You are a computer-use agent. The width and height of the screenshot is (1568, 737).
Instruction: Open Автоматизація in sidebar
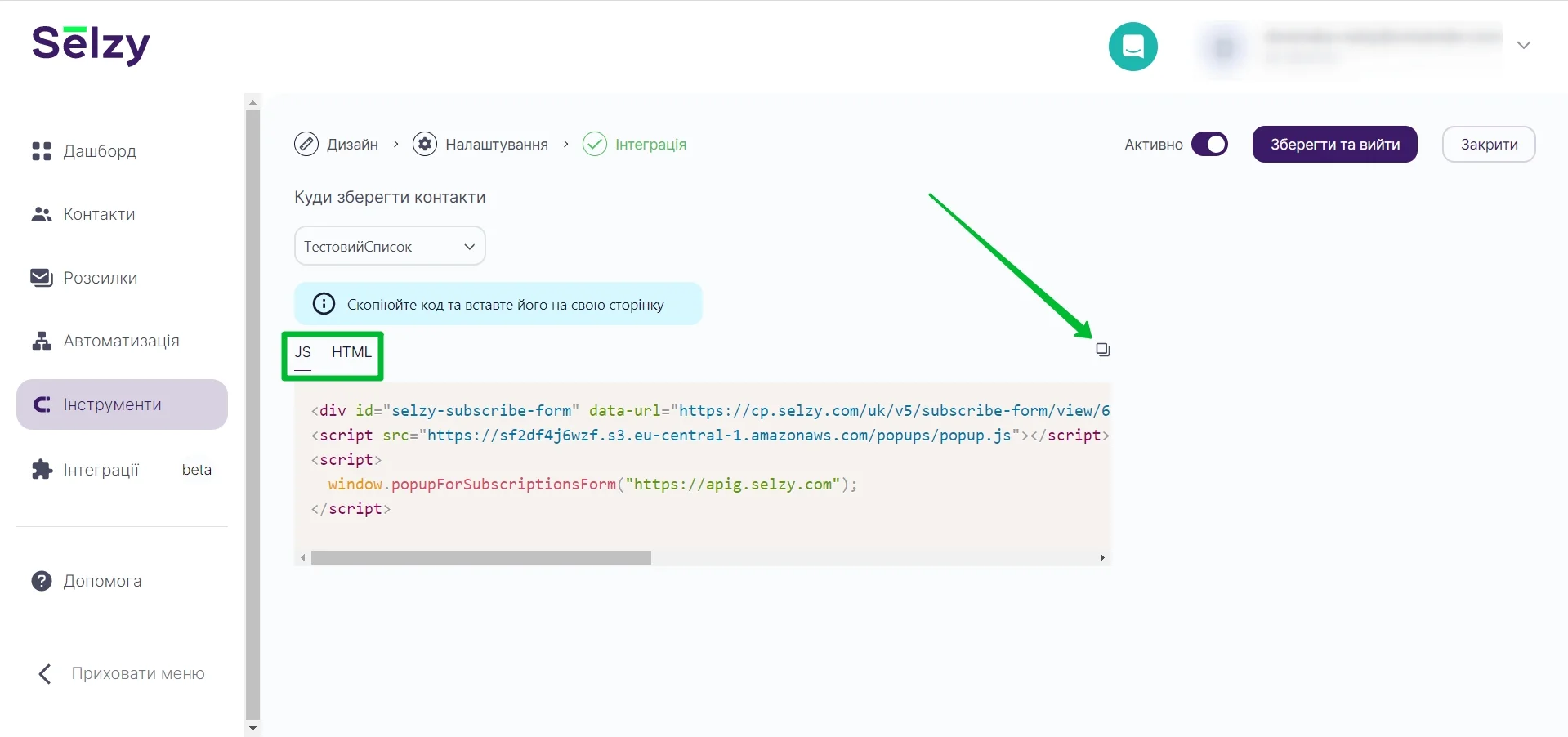122,341
